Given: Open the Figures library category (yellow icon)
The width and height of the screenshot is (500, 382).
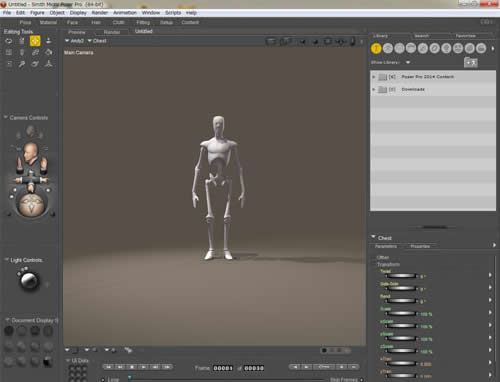Looking at the screenshot, I should click(376, 48).
